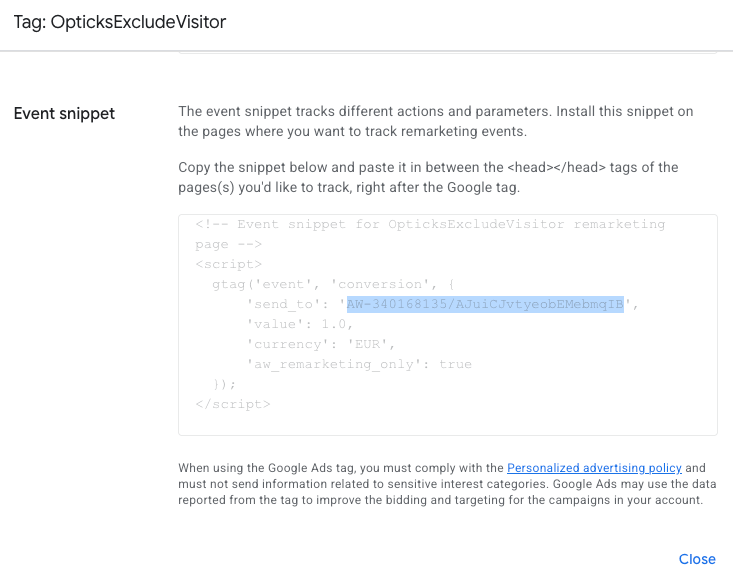Click the 'aw_remarketing_only': true line
This screenshot has width=733, height=574.
click(x=359, y=364)
